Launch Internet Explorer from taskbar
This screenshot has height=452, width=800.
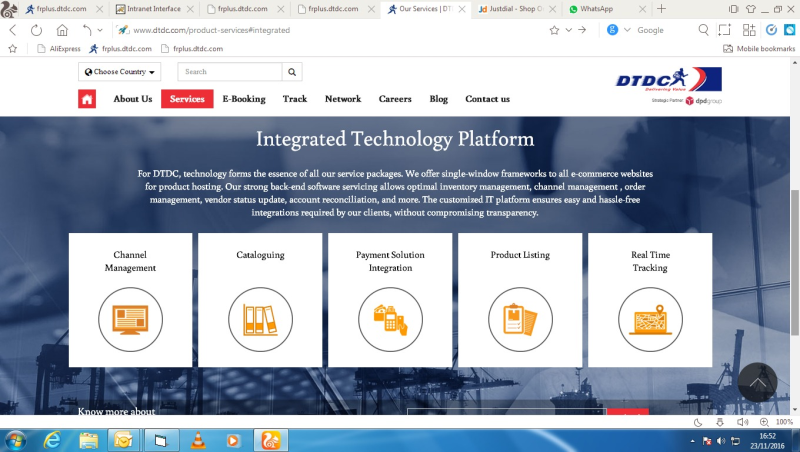(x=52, y=440)
